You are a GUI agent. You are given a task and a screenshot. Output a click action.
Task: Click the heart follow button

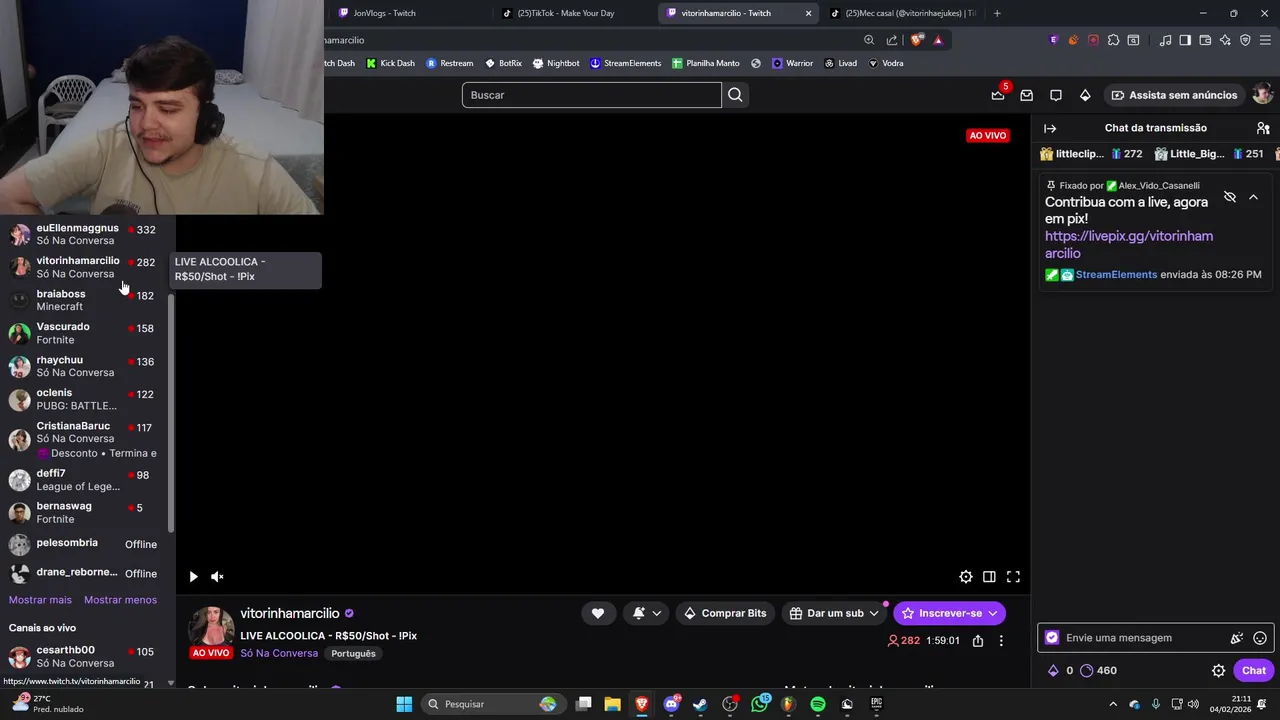598,613
